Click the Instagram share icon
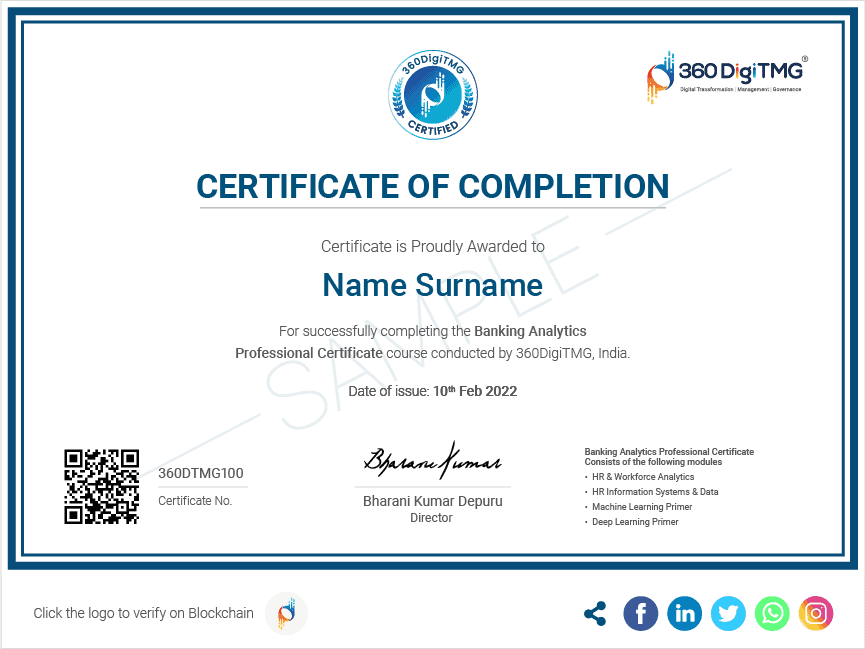 (815, 613)
